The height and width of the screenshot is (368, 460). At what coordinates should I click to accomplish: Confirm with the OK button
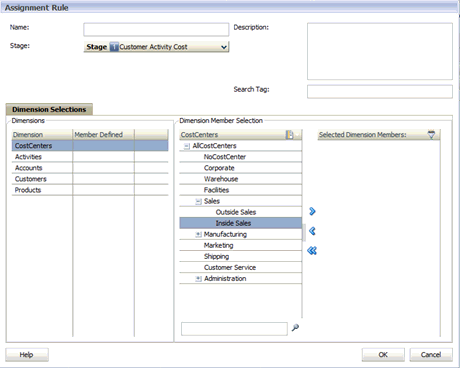(383, 355)
